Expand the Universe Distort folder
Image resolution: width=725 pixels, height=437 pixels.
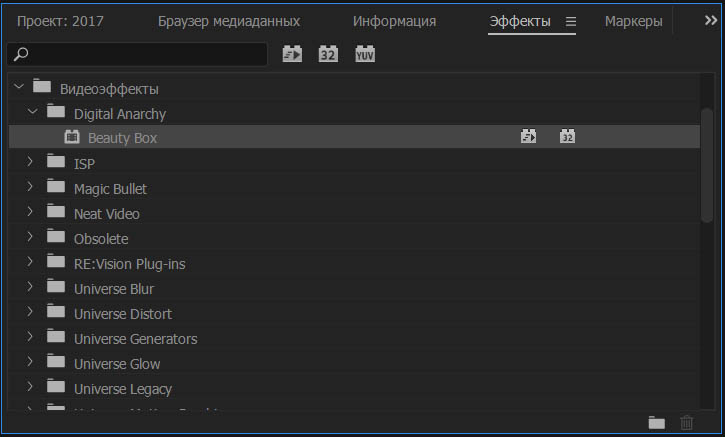(30, 311)
